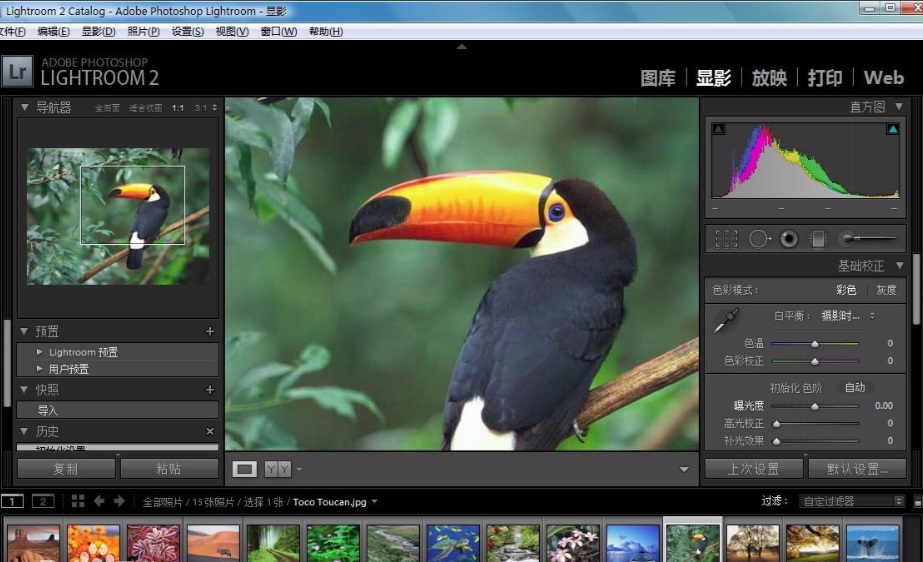The image size is (923, 562).
Task: Open navigator 3:1 zoom level menu
Action: coord(206,108)
